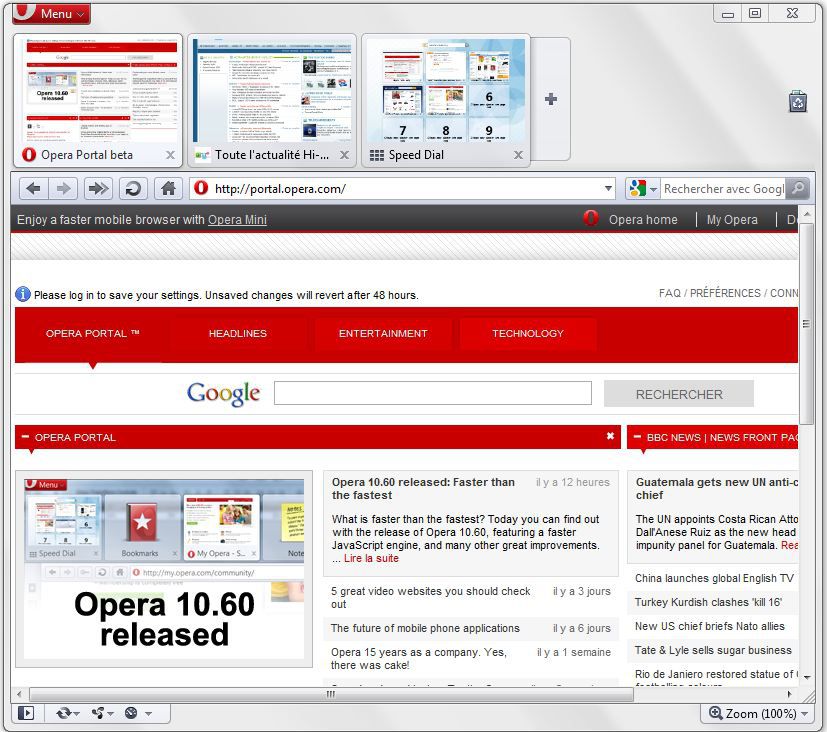
Task: Click the search magnifier button
Action: click(x=798, y=188)
